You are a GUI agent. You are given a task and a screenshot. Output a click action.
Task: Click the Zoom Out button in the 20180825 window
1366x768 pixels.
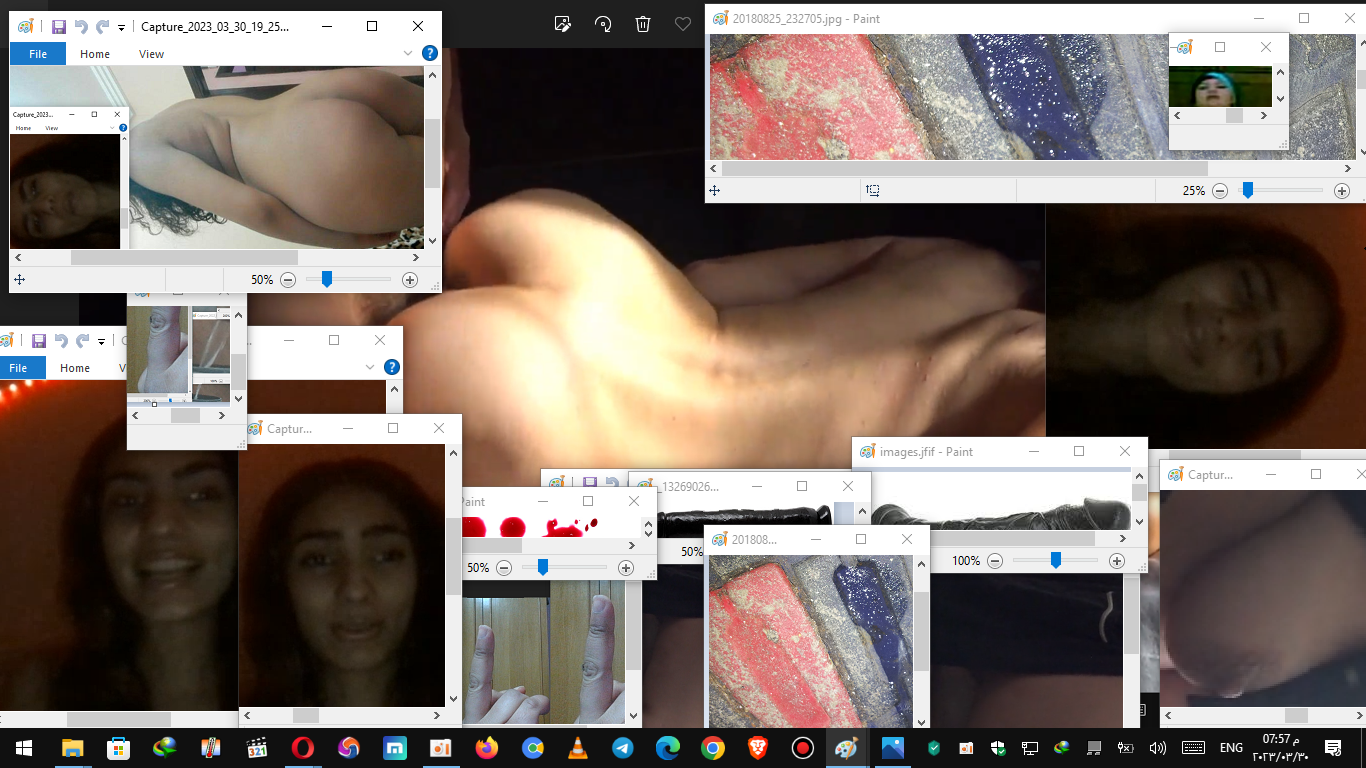[1219, 190]
